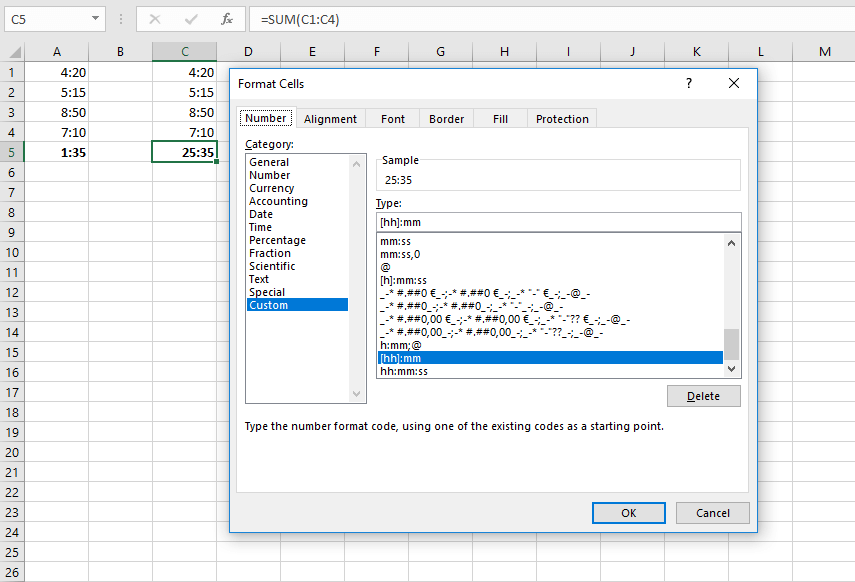Click the Delete button

pyautogui.click(x=703, y=397)
